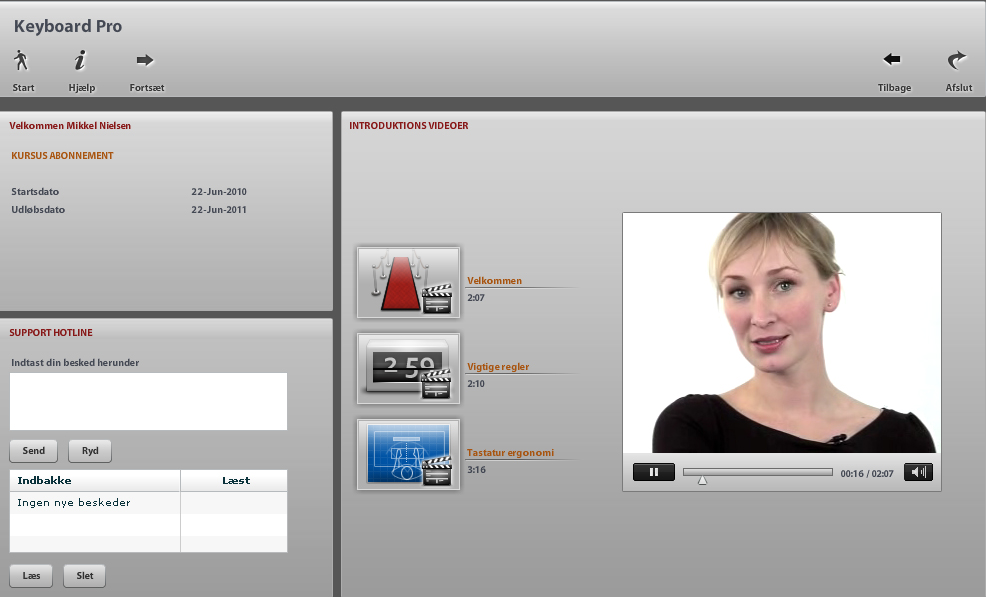Open the Velkommen red carpet video thumbnail
Screen dimensions: 986x597
tap(408, 282)
